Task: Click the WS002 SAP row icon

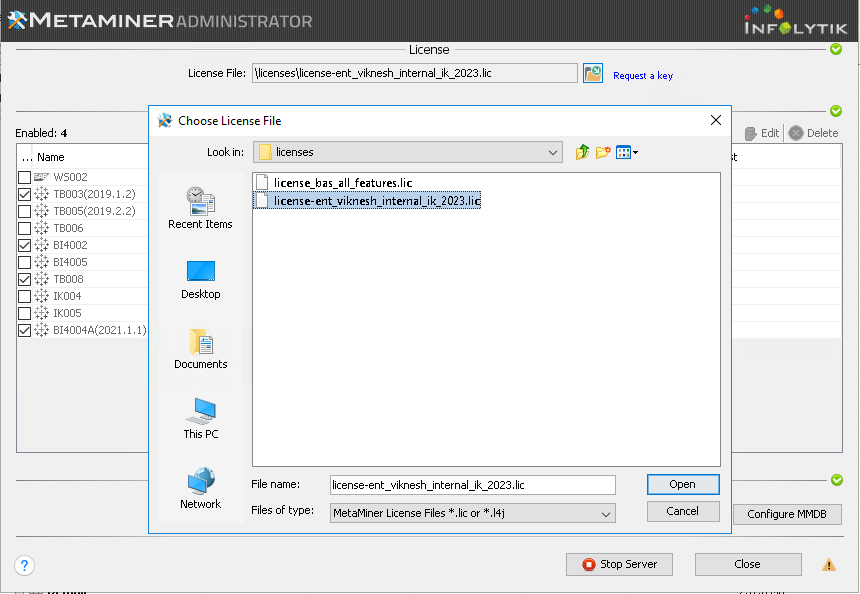Action: click(x=41, y=177)
